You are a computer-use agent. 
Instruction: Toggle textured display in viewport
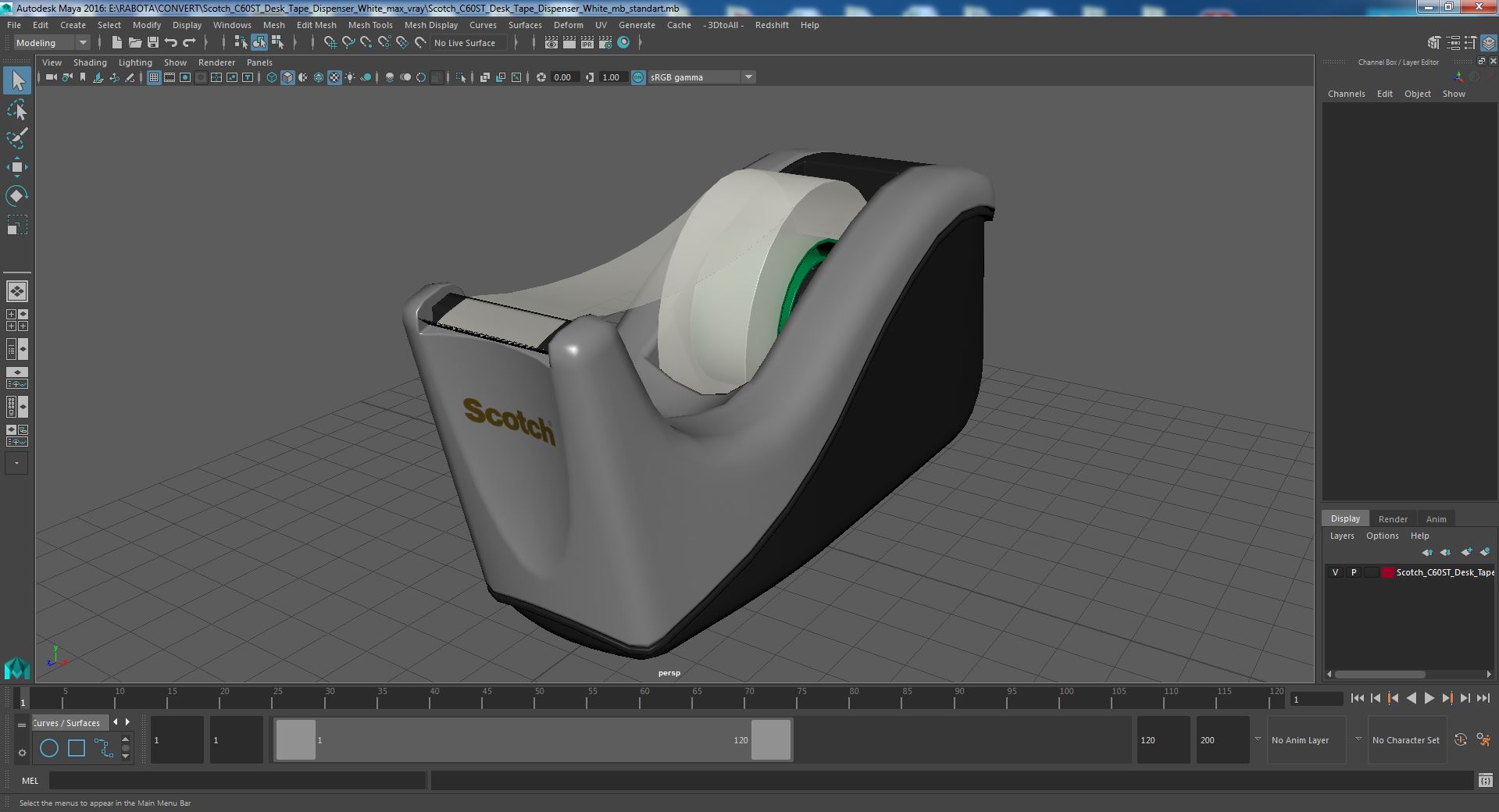[x=334, y=77]
